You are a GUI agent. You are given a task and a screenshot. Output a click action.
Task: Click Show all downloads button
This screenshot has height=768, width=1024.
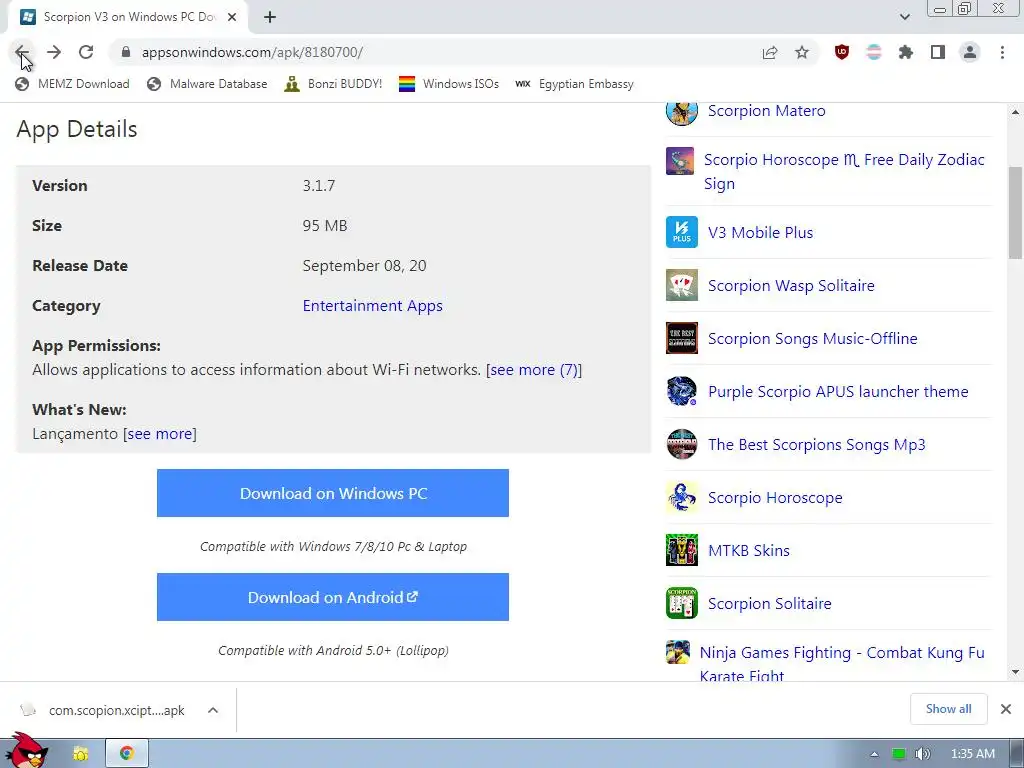click(948, 709)
